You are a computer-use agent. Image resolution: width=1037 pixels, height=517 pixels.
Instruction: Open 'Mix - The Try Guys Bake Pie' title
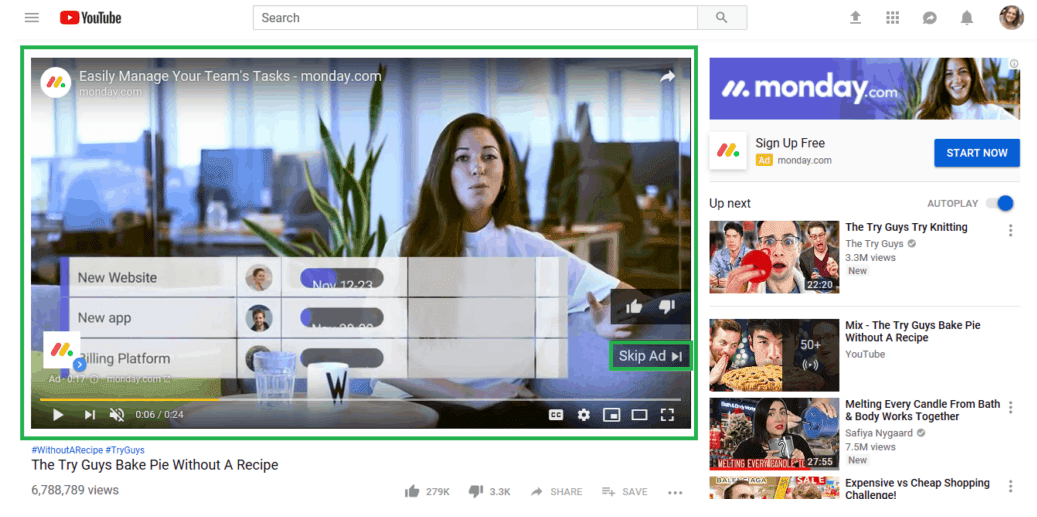[x=913, y=332]
